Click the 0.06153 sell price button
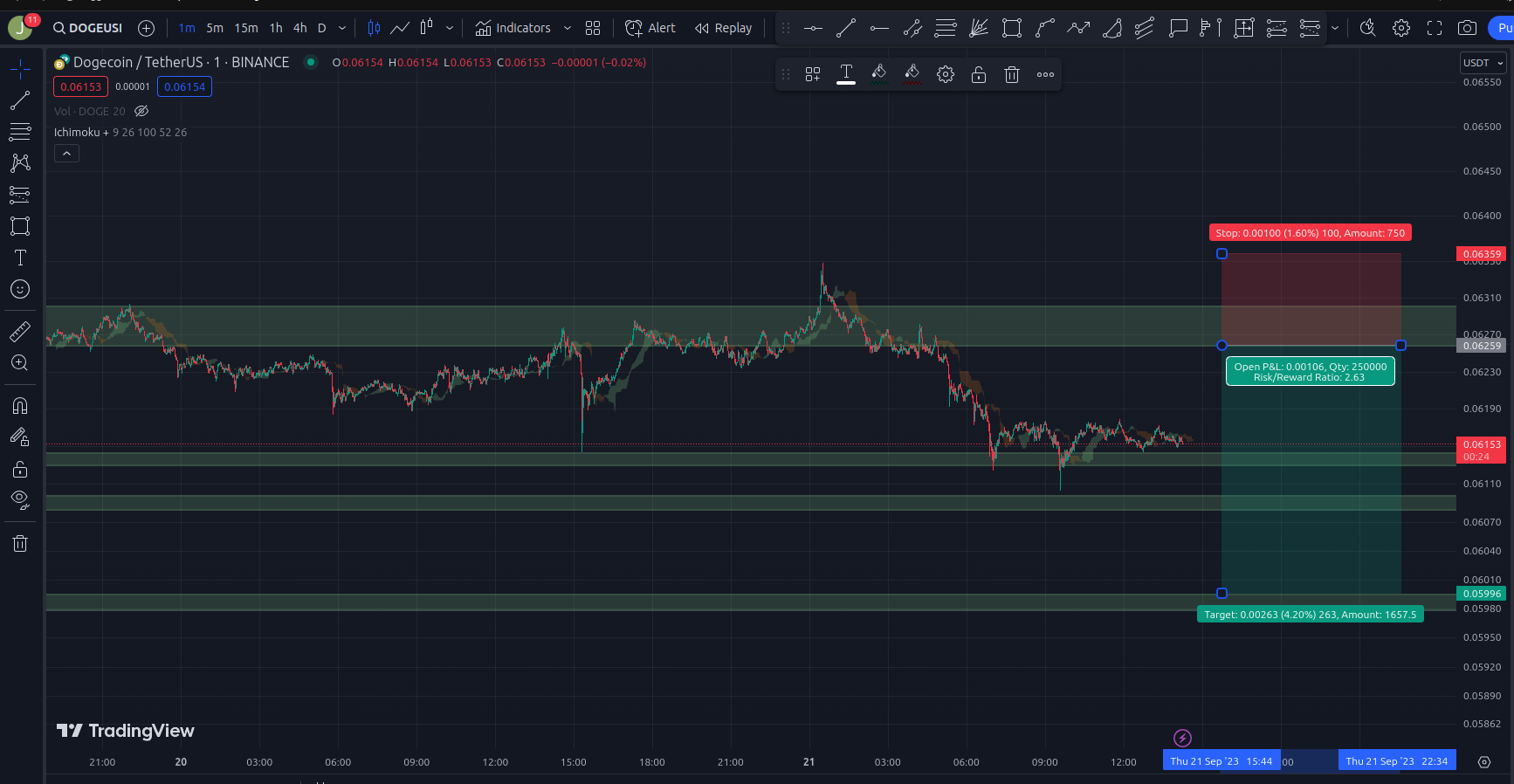The width and height of the screenshot is (1514, 784). (81, 86)
